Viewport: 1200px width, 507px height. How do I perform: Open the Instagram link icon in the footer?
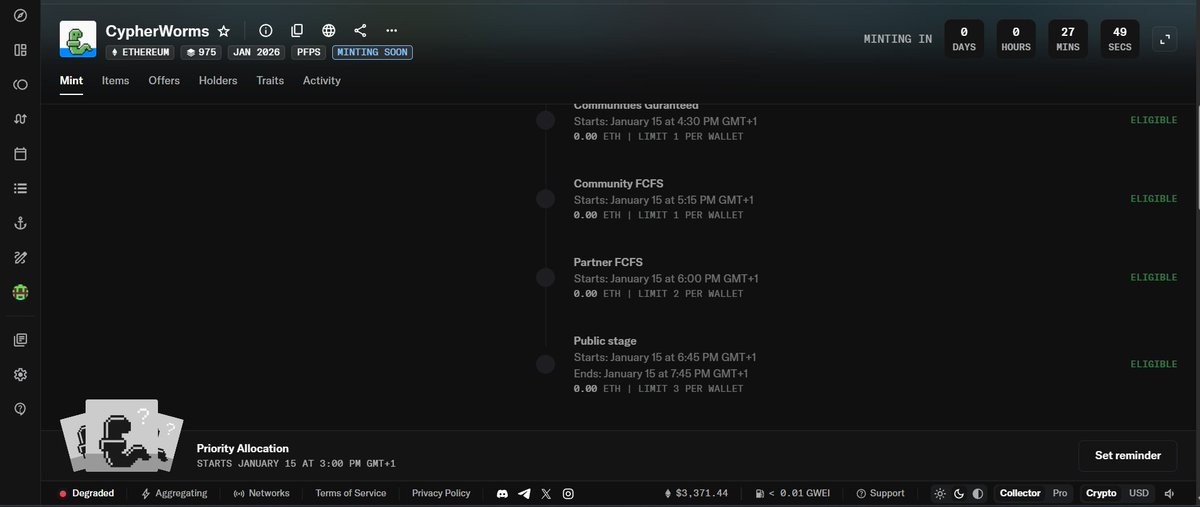[568, 493]
